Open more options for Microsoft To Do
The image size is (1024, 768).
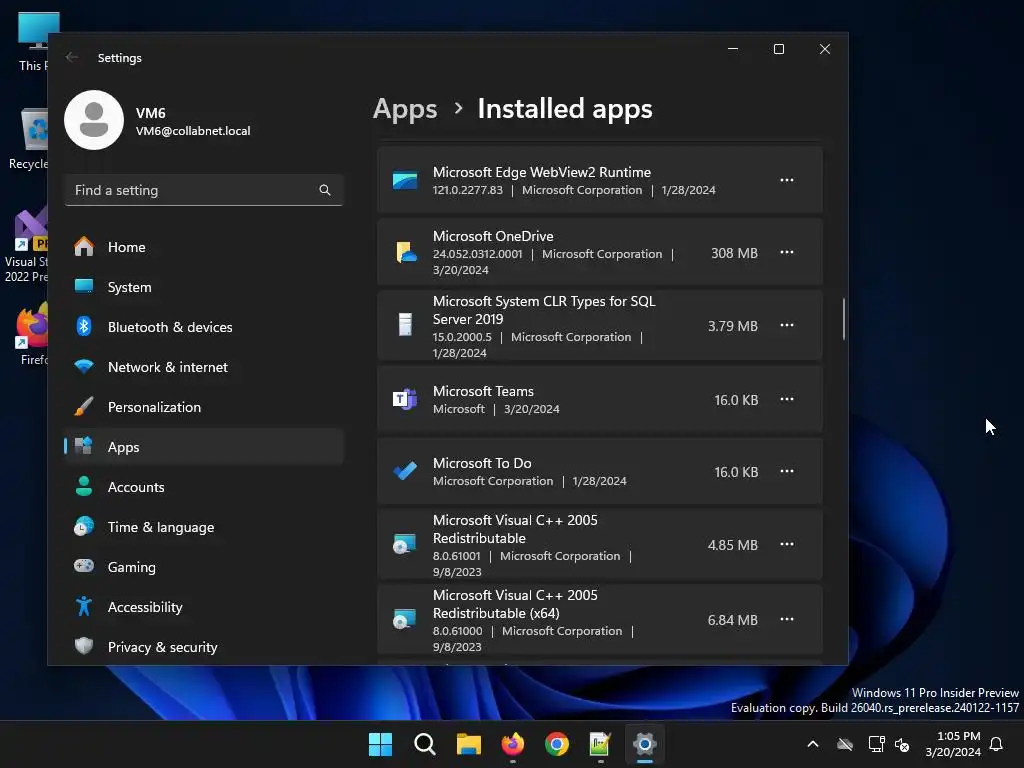pos(787,472)
